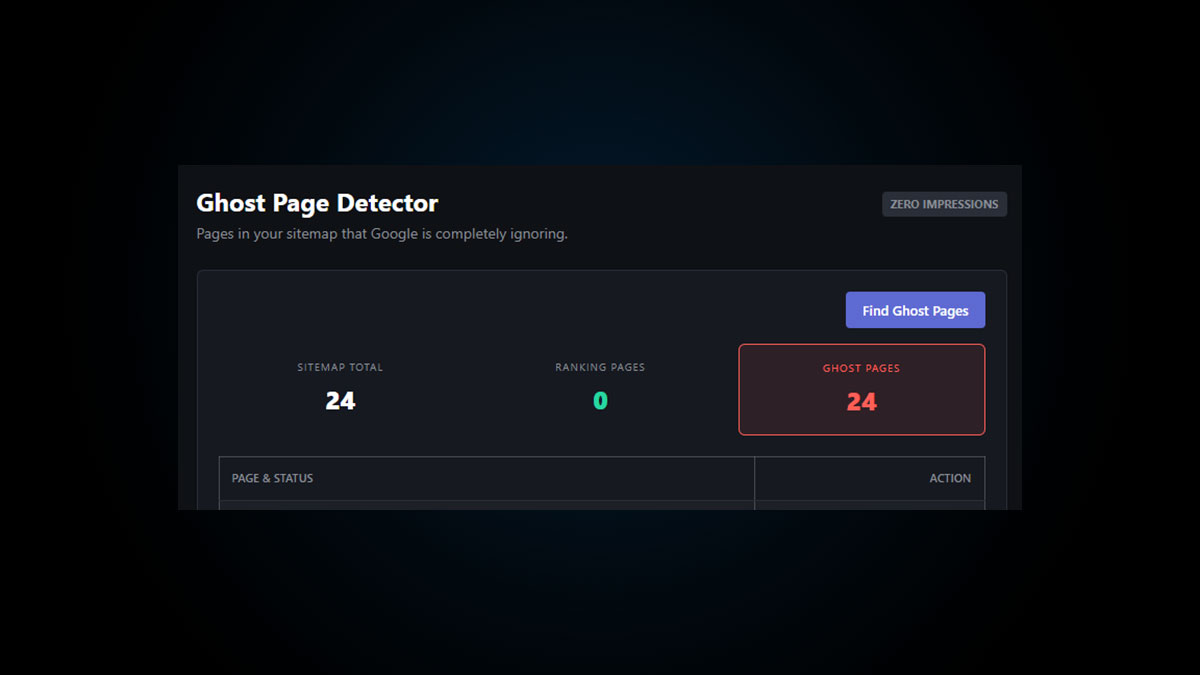Click the Ghost Page Detector heading

click(x=317, y=203)
